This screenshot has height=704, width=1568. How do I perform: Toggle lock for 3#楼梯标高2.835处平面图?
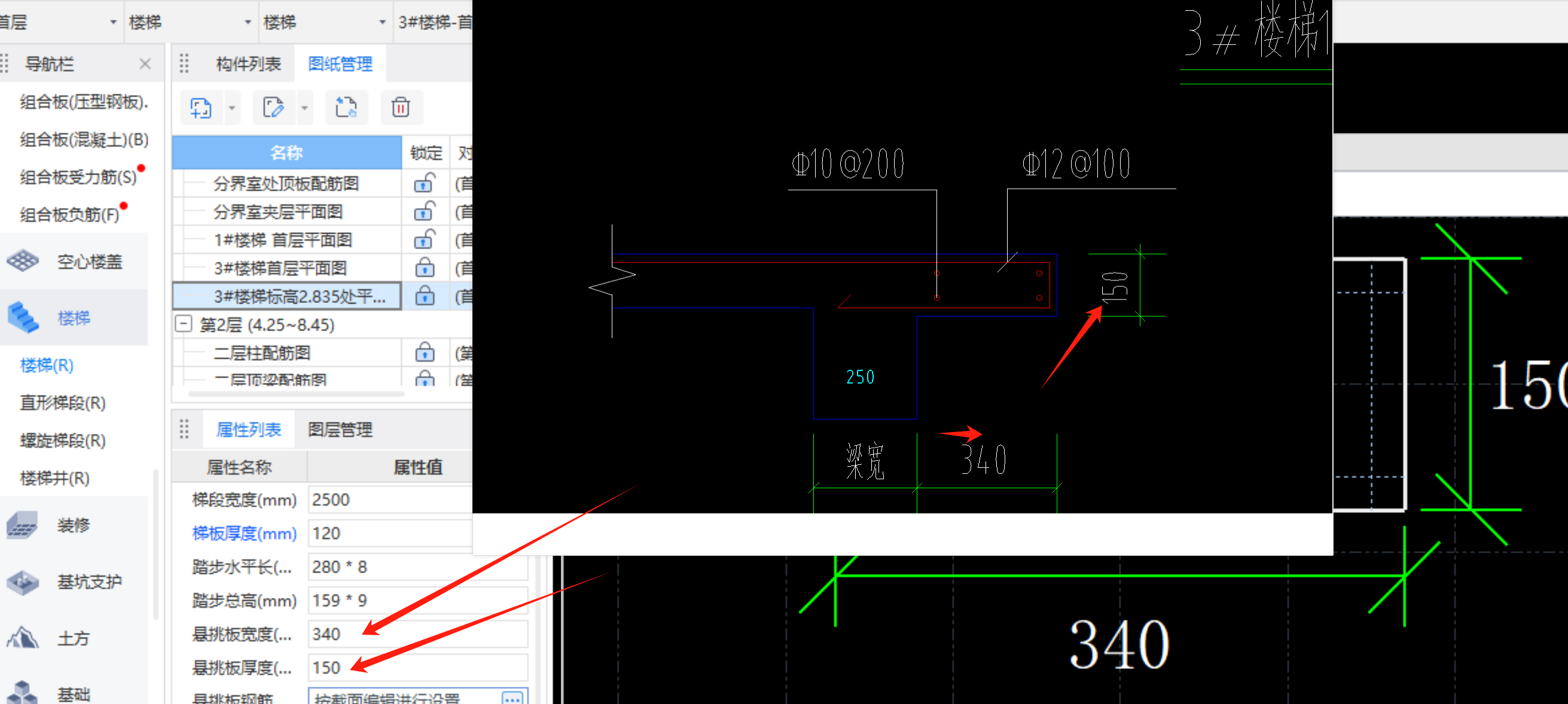(425, 296)
